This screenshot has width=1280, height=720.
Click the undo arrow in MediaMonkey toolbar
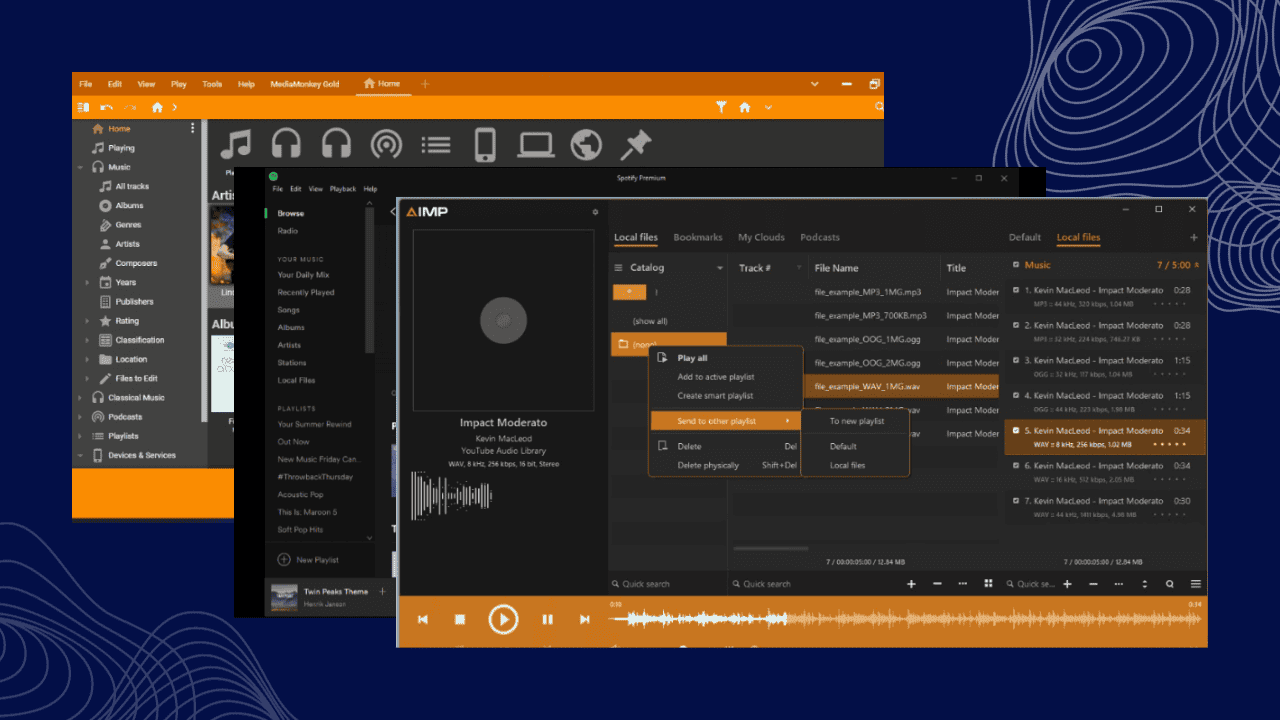coord(106,107)
